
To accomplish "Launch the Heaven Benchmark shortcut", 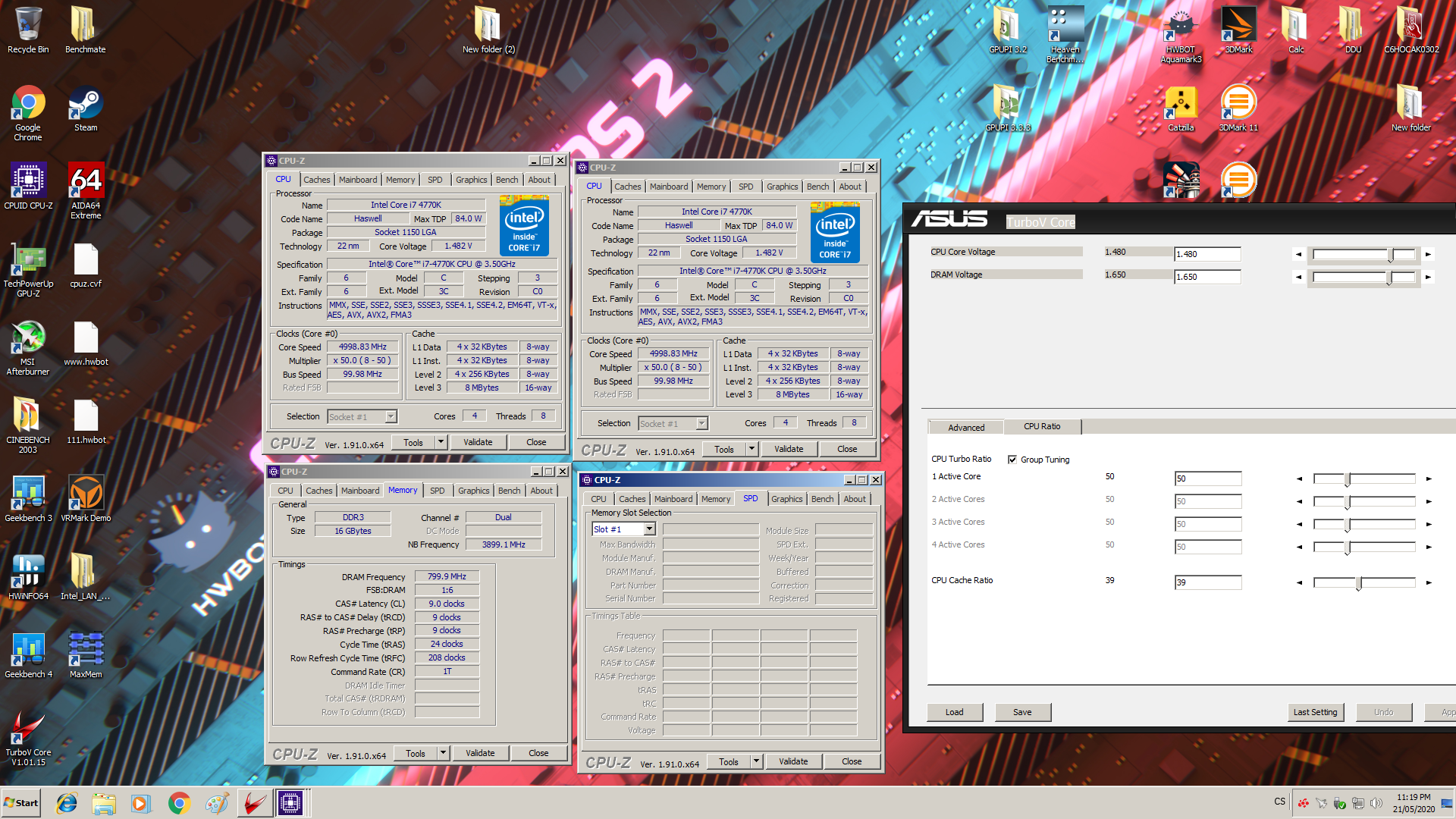I will tap(1065, 34).
